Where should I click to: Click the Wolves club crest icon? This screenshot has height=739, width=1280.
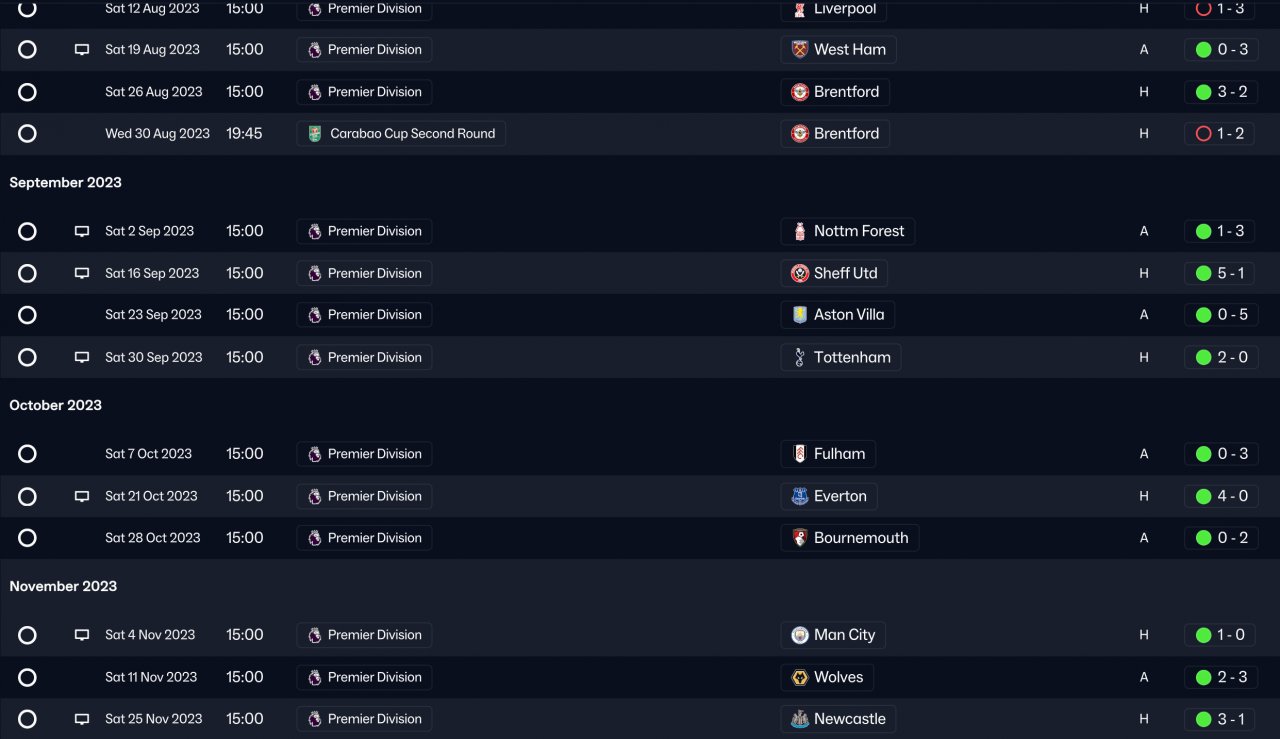[x=800, y=678]
